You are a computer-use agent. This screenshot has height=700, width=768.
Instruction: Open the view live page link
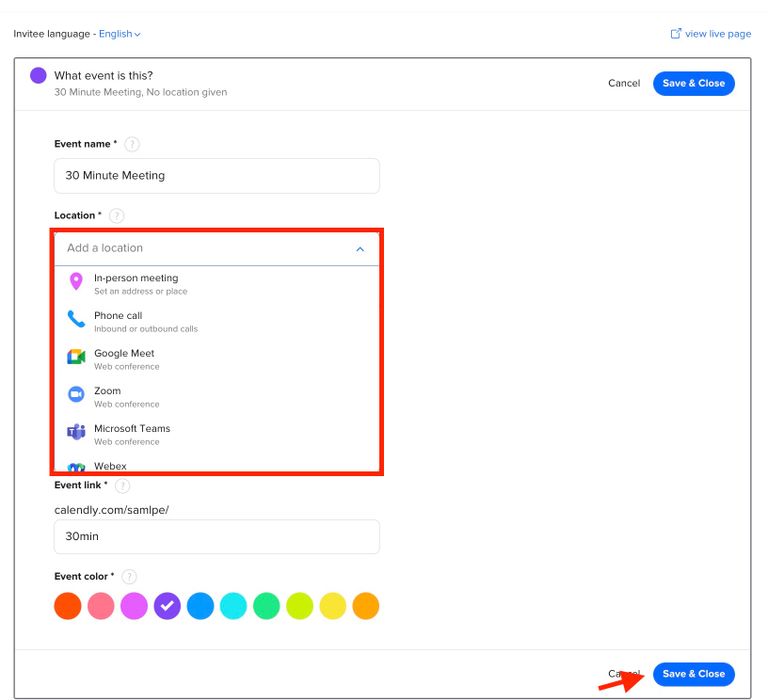[x=718, y=34]
